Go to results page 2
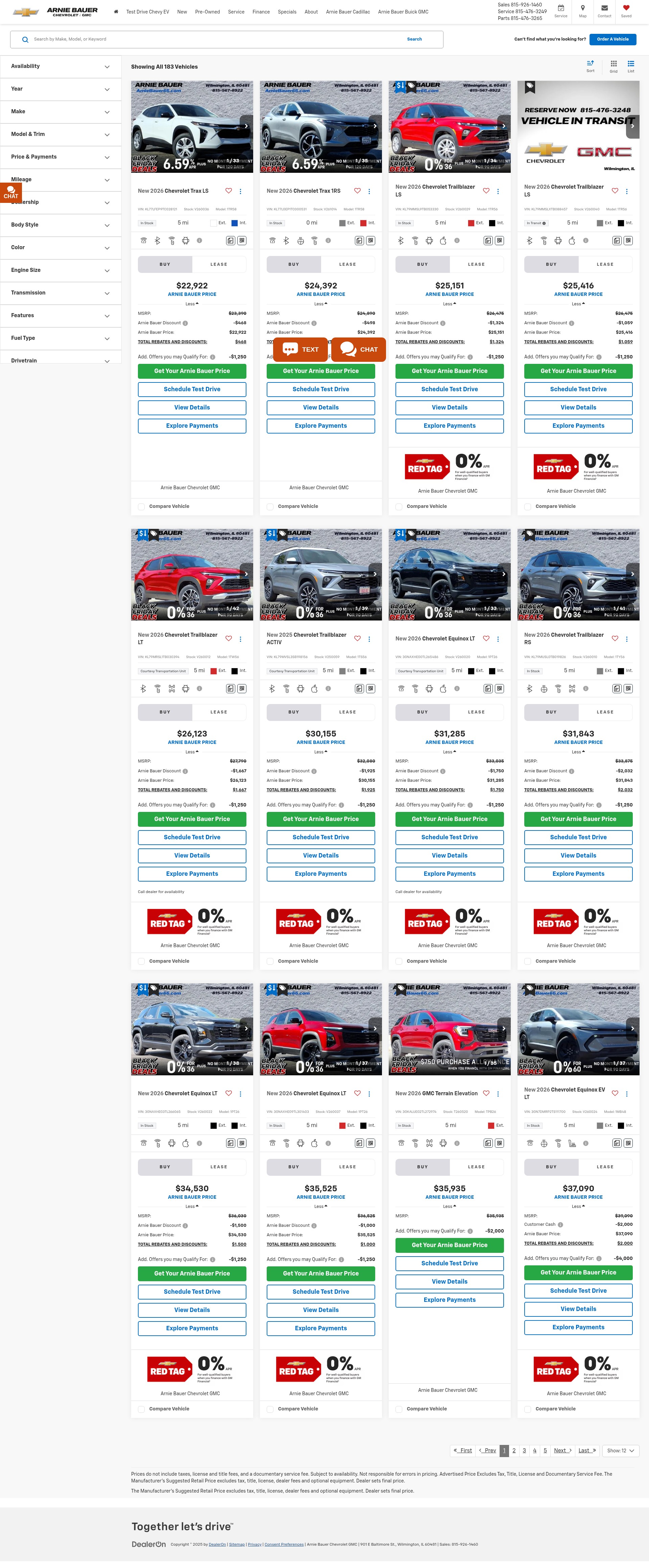The height and width of the screenshot is (1568, 649). [x=514, y=1451]
